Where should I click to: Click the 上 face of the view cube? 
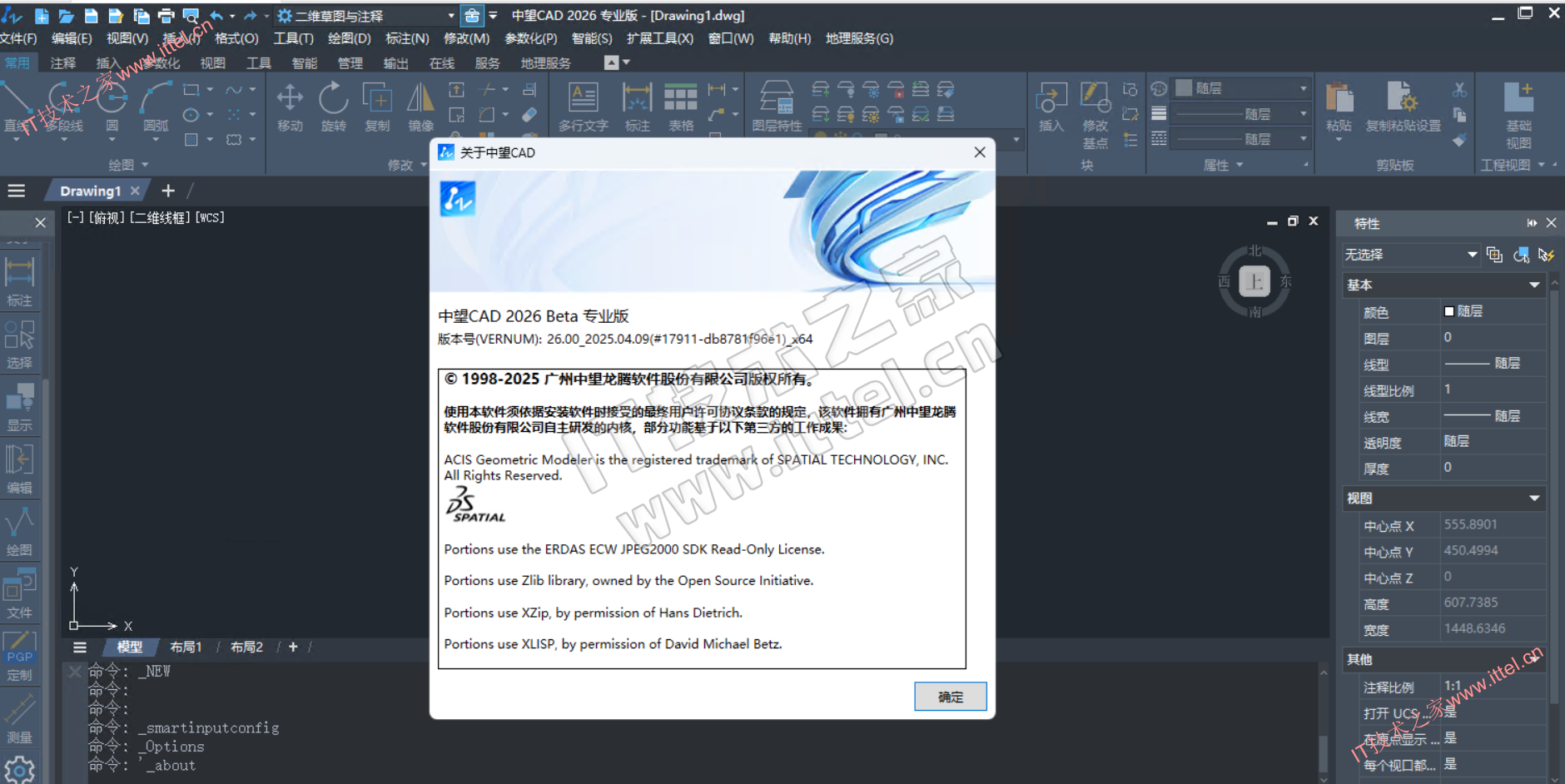click(1254, 281)
